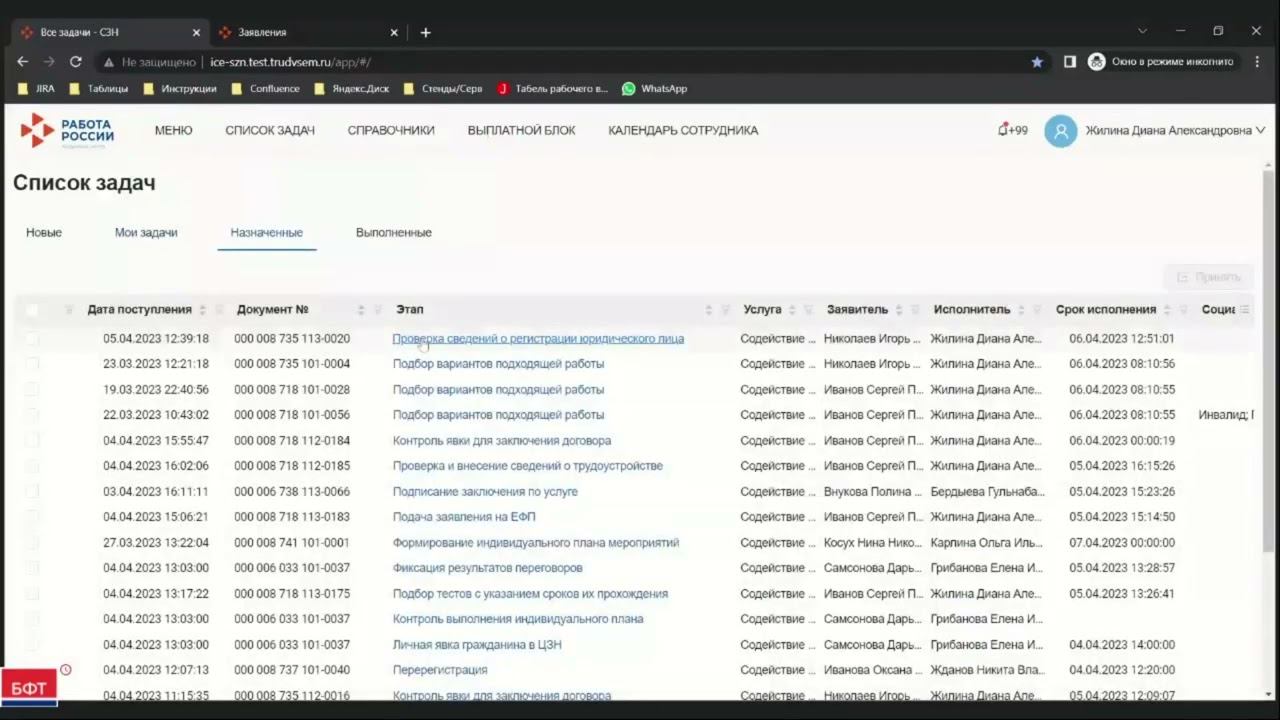Check row dated 23.03.2023 12:21:18
This screenshot has height=720, width=1280.
pyautogui.click(x=32, y=364)
